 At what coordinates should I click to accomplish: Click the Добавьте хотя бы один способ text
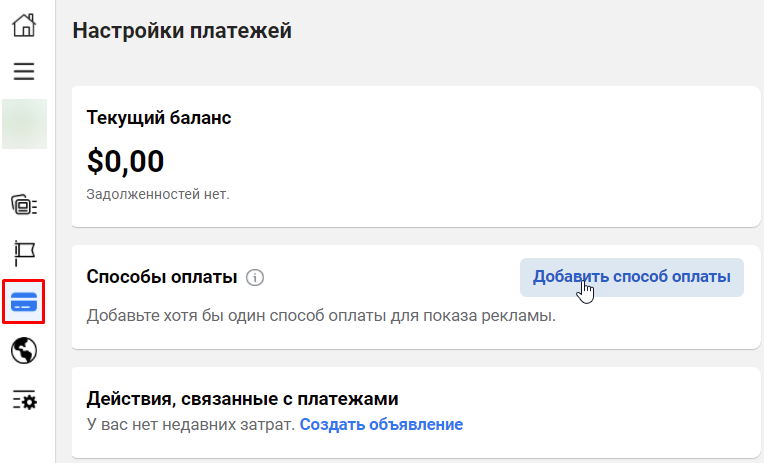tap(321, 316)
